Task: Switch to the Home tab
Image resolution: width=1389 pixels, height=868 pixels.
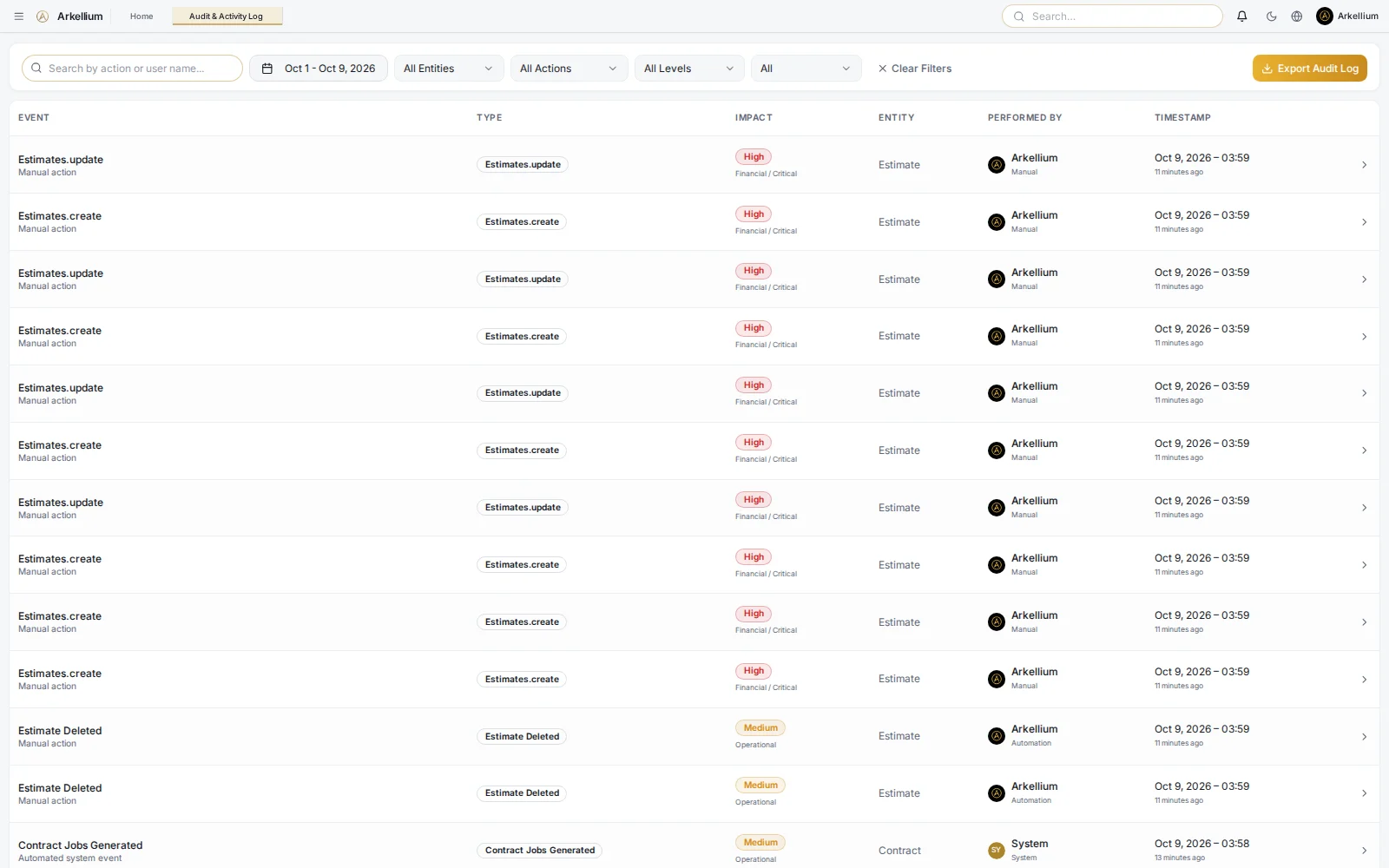Action: pos(142,16)
